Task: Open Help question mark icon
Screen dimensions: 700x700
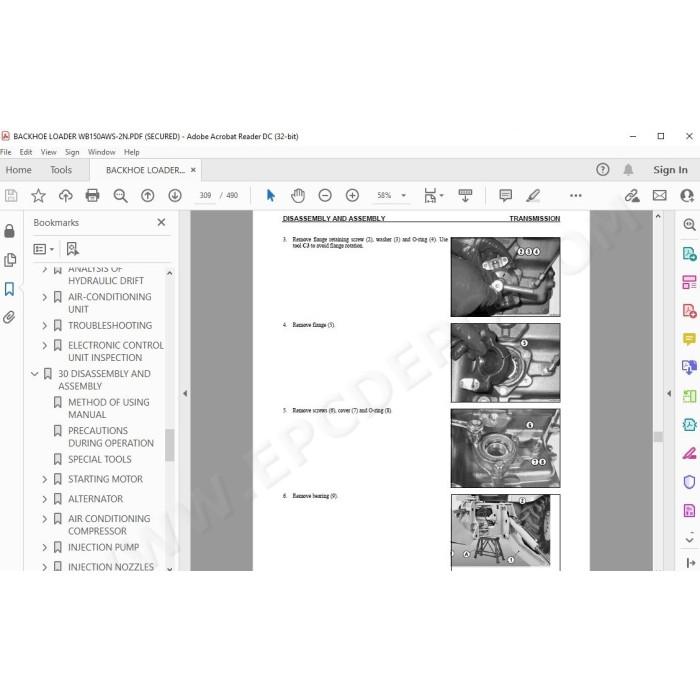Action: coord(603,170)
